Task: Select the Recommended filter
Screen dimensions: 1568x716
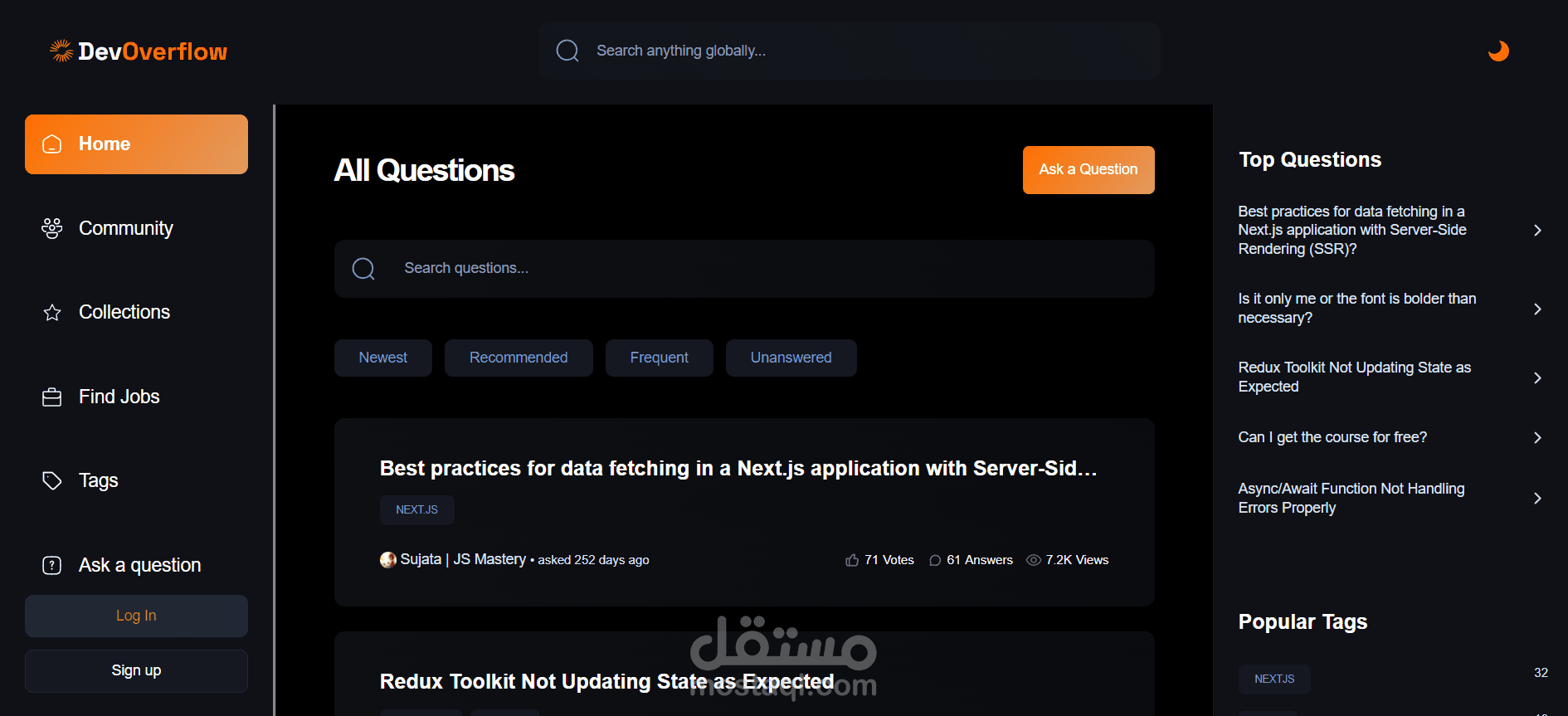Action: pyautogui.click(x=519, y=358)
